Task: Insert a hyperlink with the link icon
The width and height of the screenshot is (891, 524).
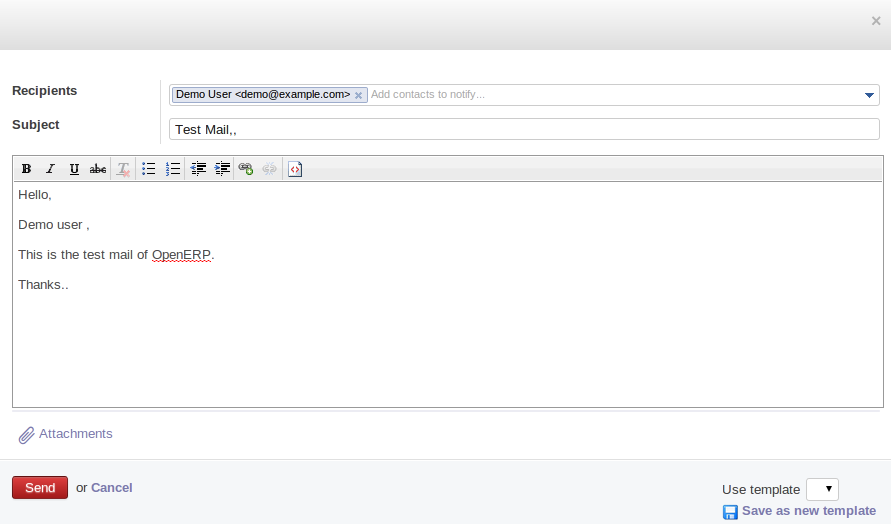Action: 246,169
